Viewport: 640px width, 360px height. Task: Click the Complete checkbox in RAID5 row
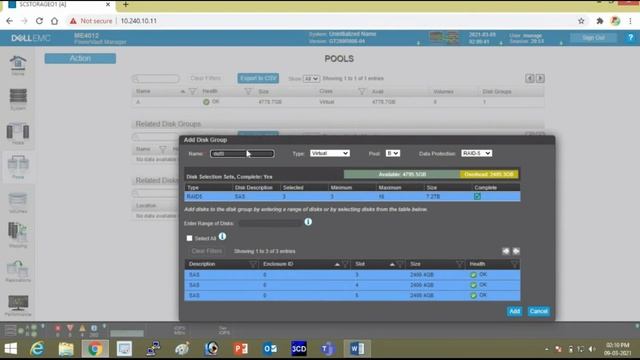[x=477, y=196]
